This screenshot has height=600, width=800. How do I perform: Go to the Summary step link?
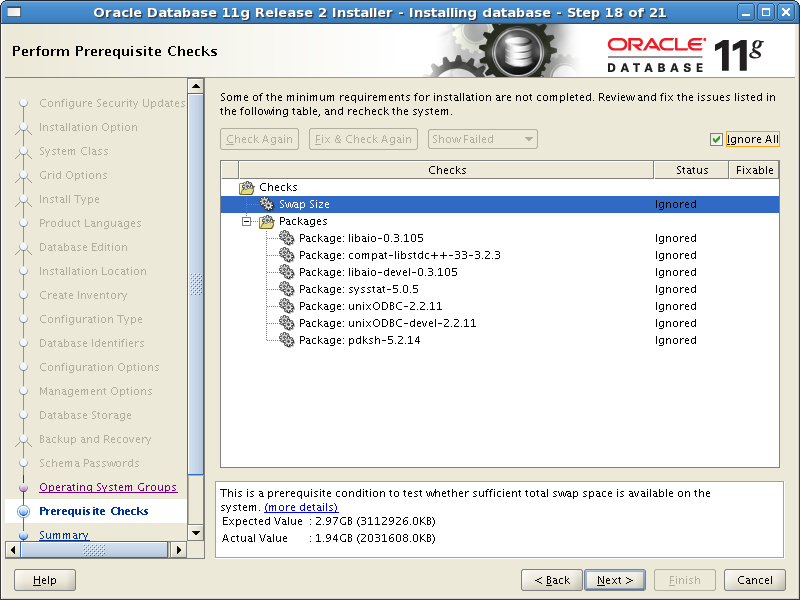pos(64,535)
